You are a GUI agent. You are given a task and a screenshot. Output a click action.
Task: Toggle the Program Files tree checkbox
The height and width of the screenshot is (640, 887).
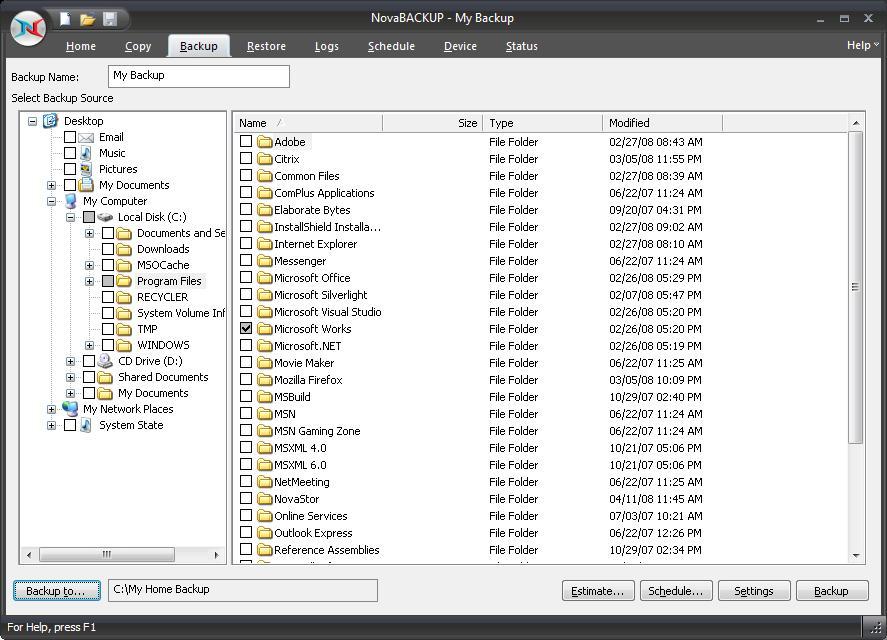click(108, 281)
